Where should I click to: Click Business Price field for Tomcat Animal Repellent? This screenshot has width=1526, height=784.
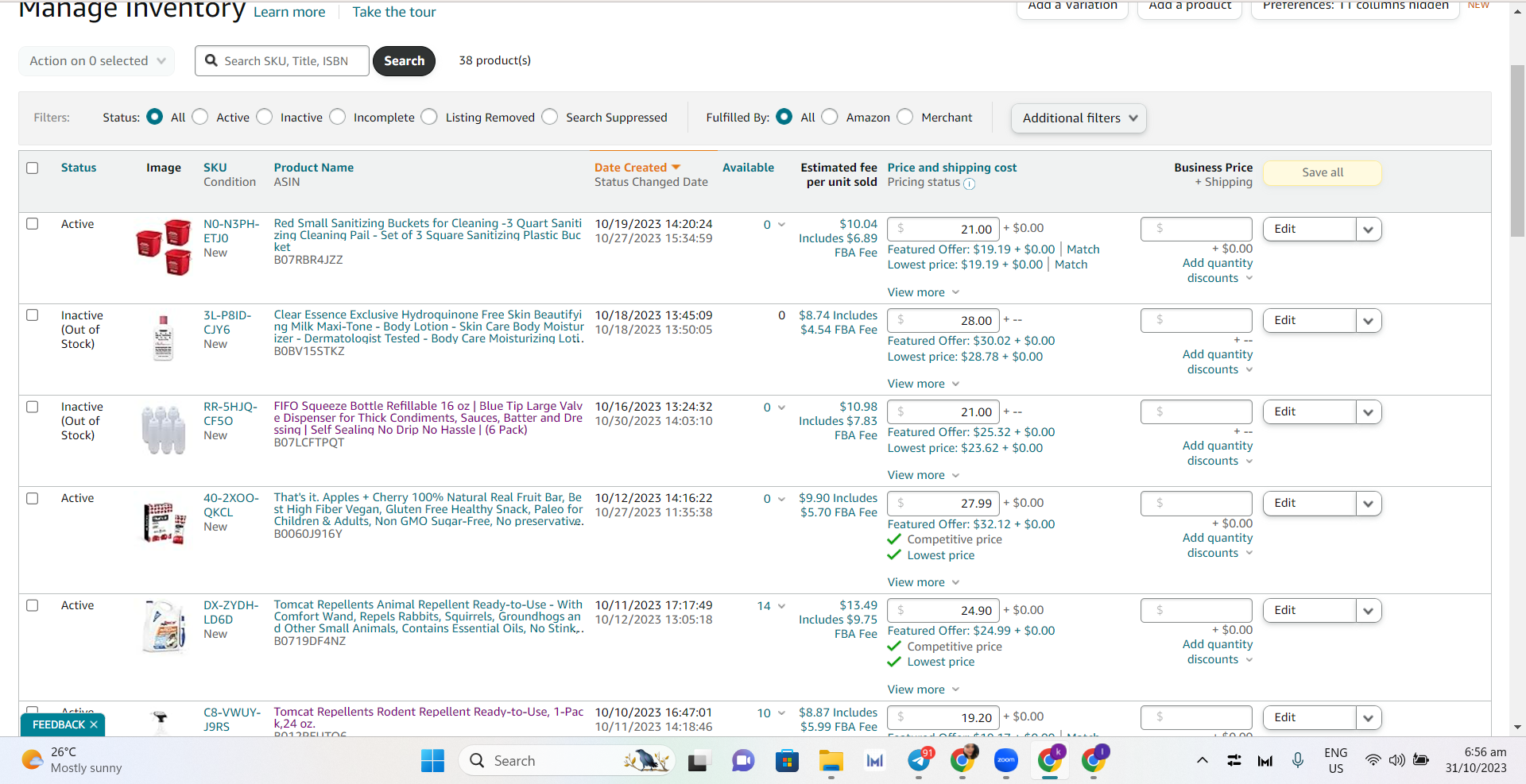tap(1196, 611)
